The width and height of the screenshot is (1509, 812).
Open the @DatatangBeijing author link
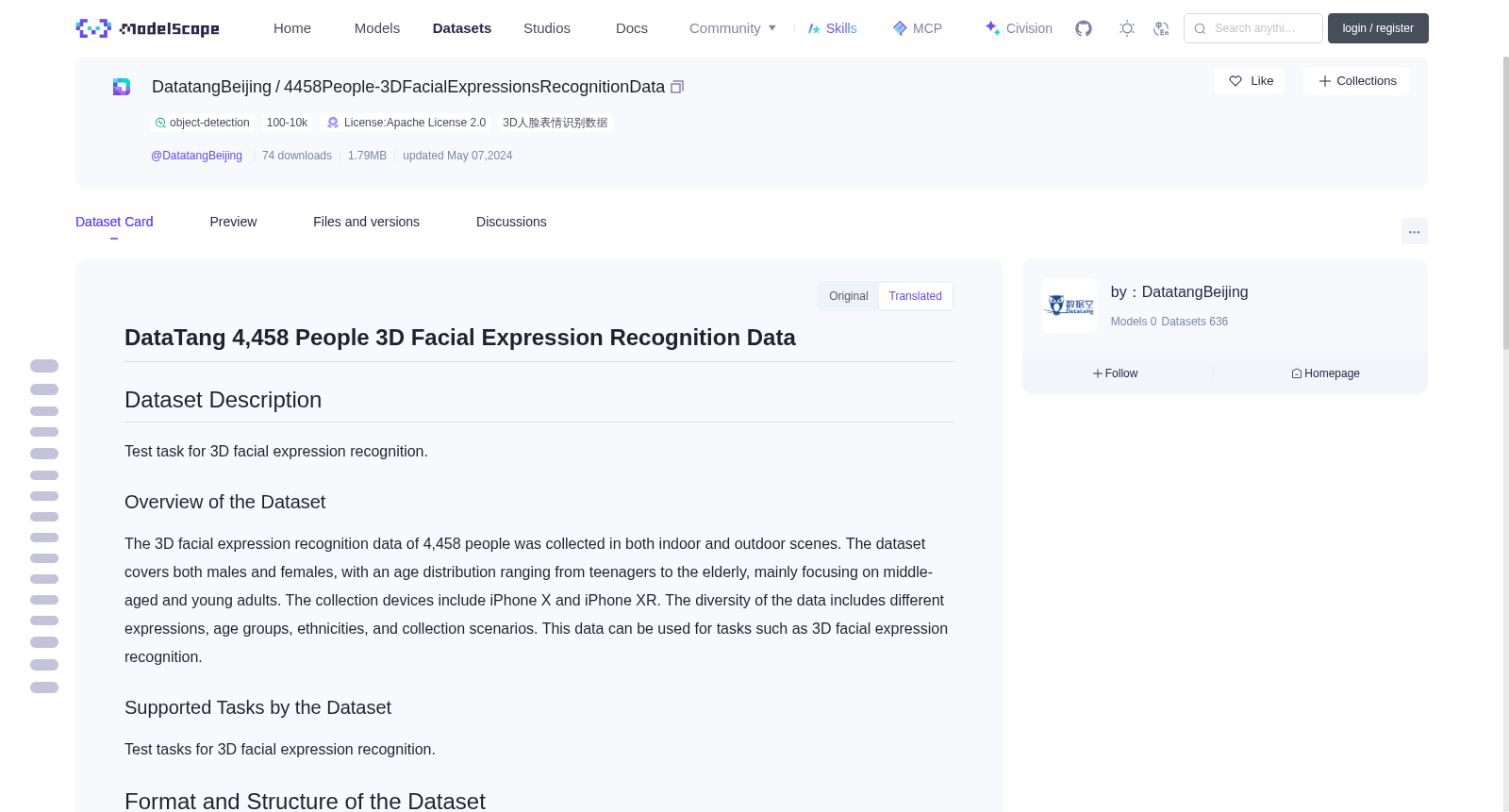click(196, 156)
